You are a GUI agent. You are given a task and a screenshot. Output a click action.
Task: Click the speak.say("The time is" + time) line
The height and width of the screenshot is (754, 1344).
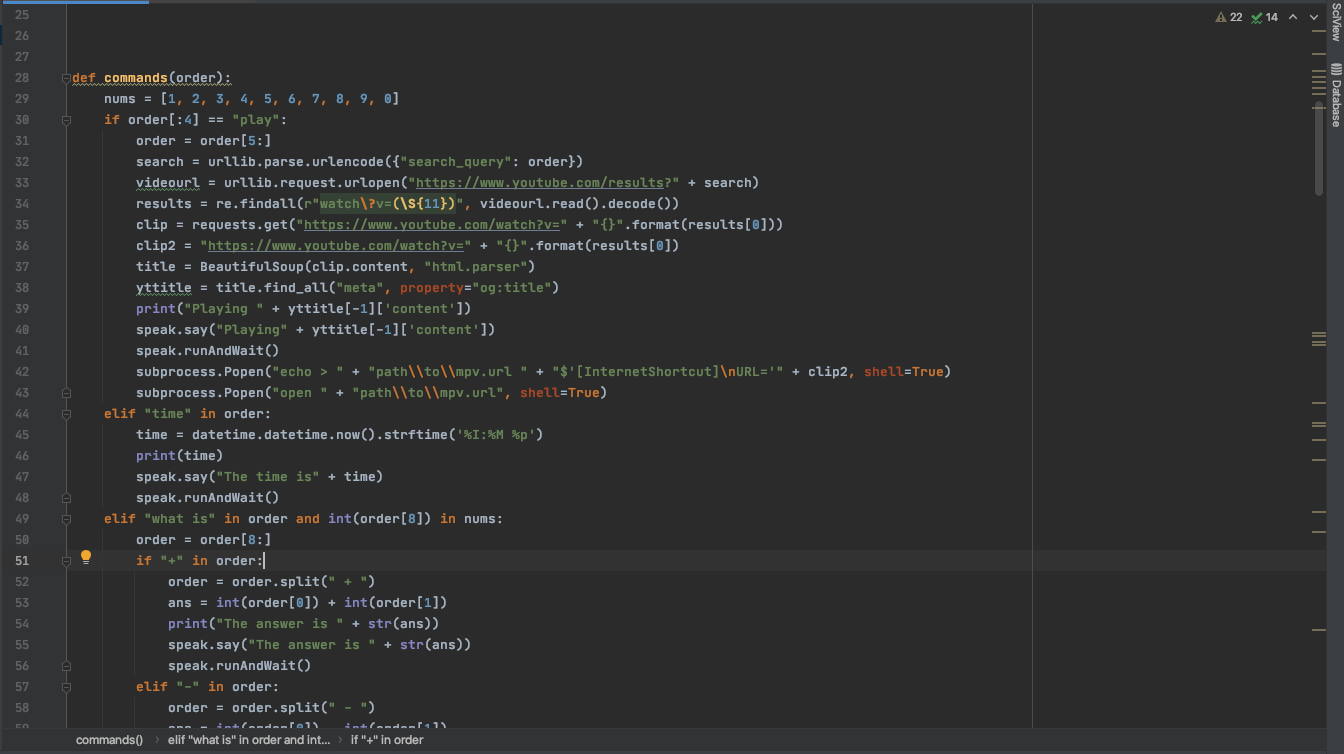point(260,477)
